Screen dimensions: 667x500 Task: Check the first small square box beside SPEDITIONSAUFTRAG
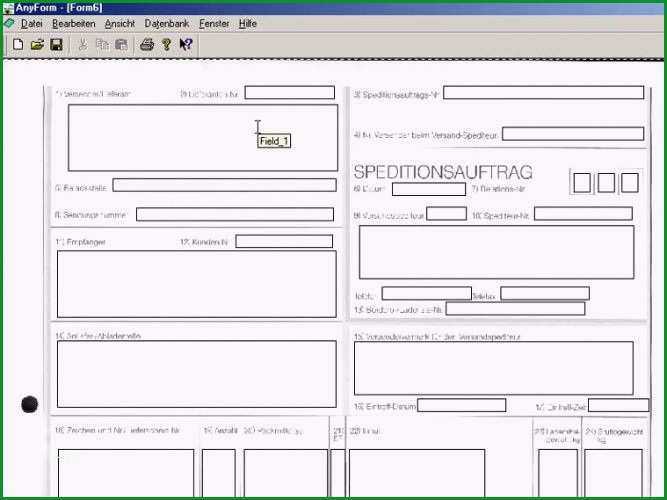click(582, 183)
